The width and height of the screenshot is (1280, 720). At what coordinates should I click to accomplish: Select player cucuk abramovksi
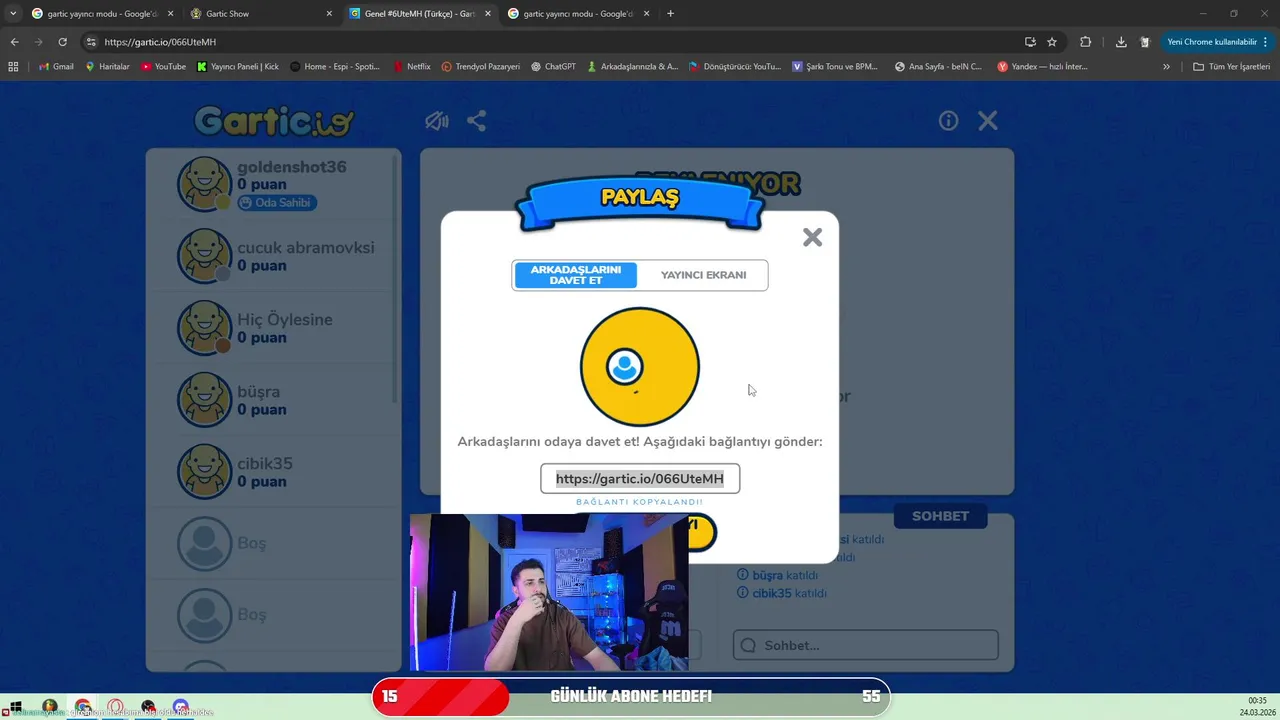273,256
